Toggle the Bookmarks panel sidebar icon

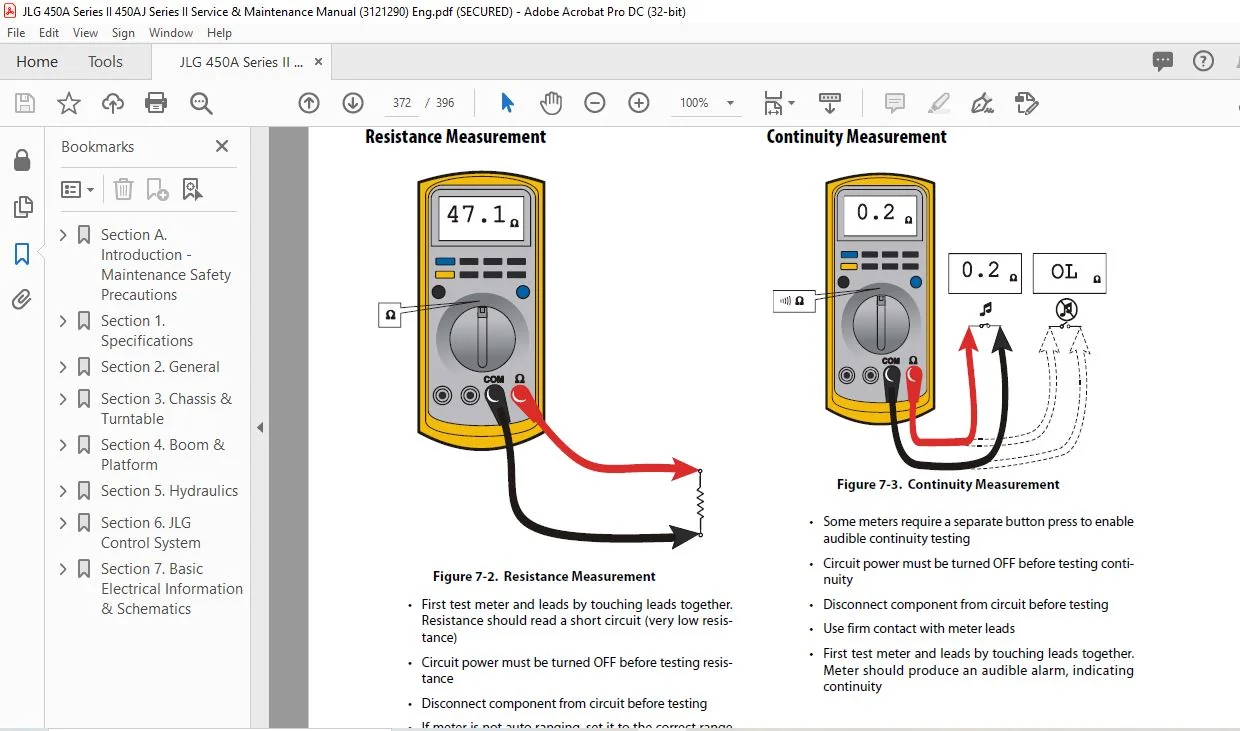21,254
